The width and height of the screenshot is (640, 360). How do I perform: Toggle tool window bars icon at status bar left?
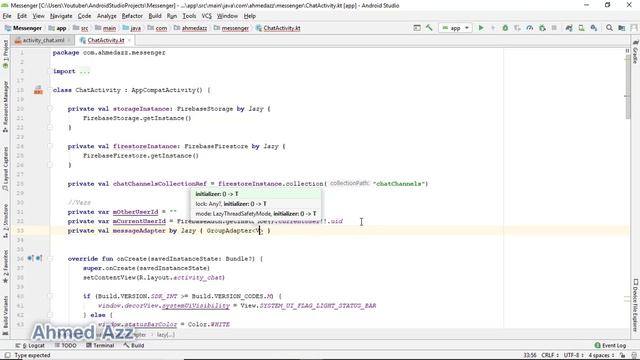pos(7,355)
